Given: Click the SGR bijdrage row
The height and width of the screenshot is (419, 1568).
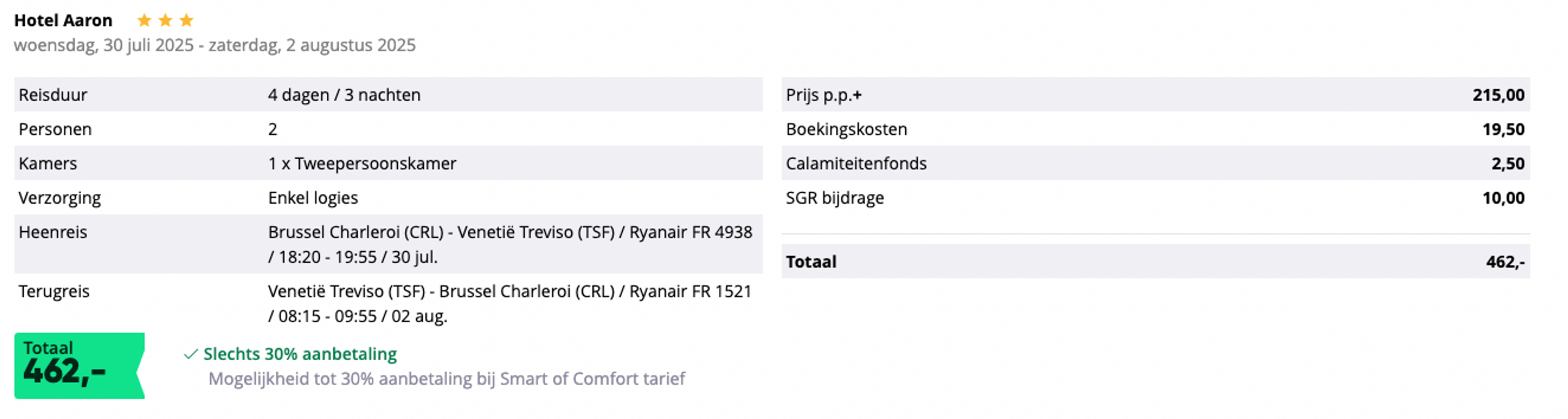Looking at the screenshot, I should [1156, 197].
